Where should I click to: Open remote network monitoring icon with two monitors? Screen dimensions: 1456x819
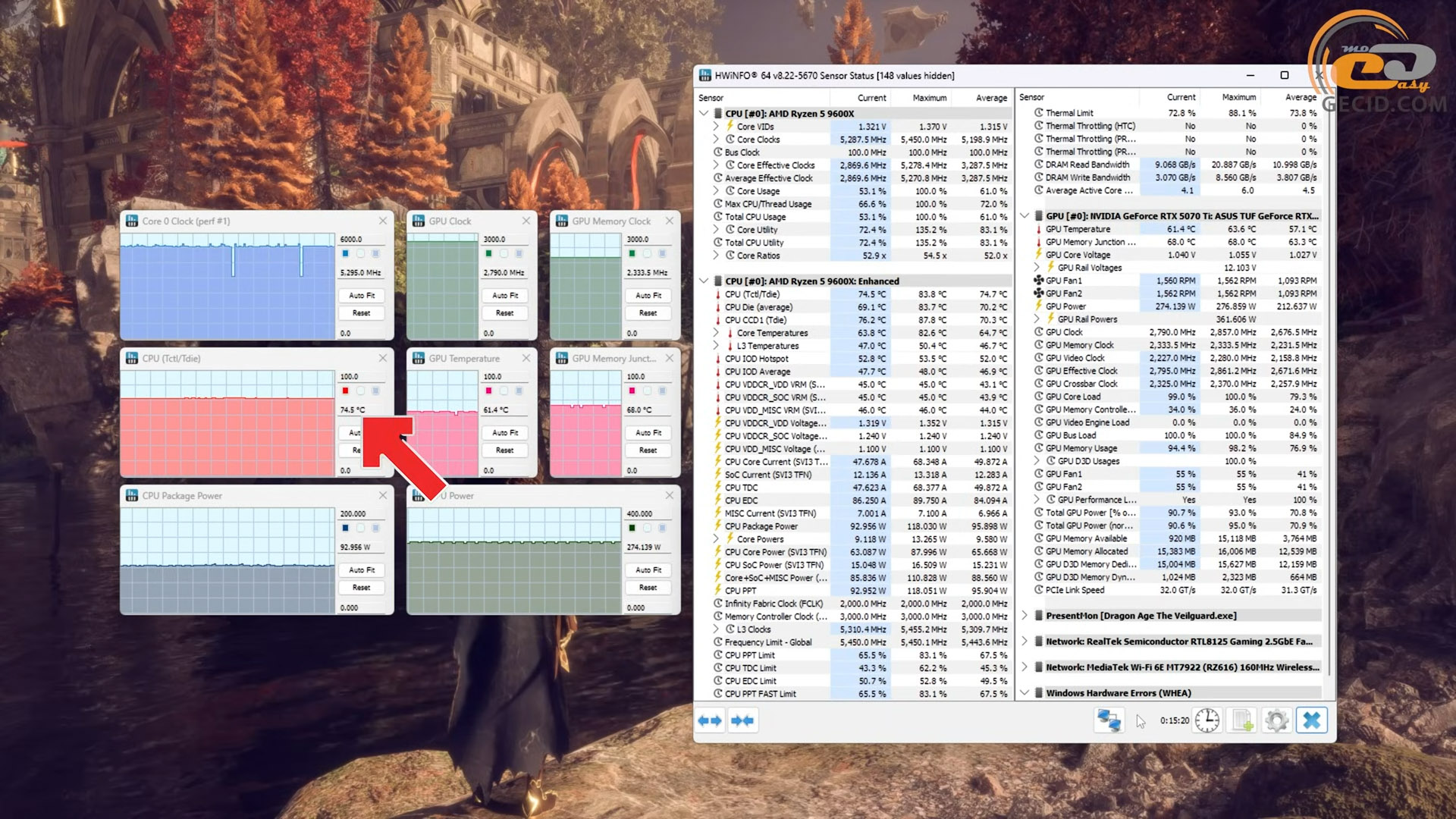[x=1108, y=720]
